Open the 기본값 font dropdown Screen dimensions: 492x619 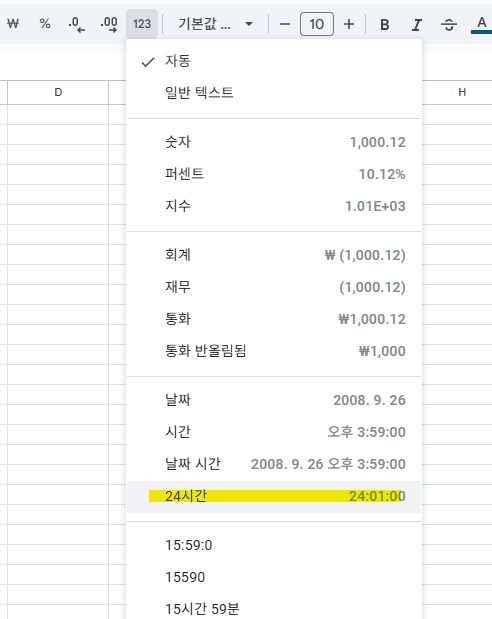[x=215, y=24]
